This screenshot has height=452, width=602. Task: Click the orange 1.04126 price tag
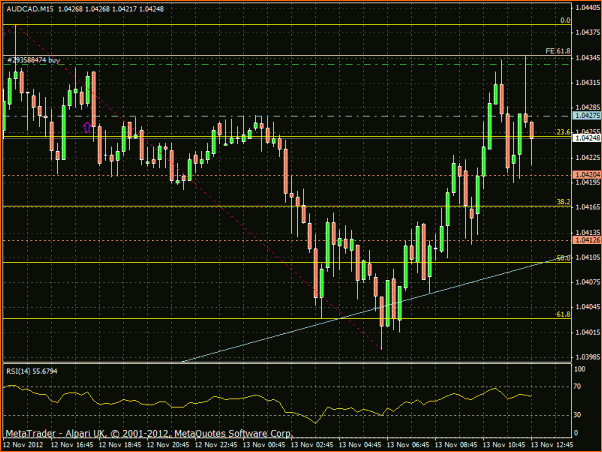[x=587, y=240]
